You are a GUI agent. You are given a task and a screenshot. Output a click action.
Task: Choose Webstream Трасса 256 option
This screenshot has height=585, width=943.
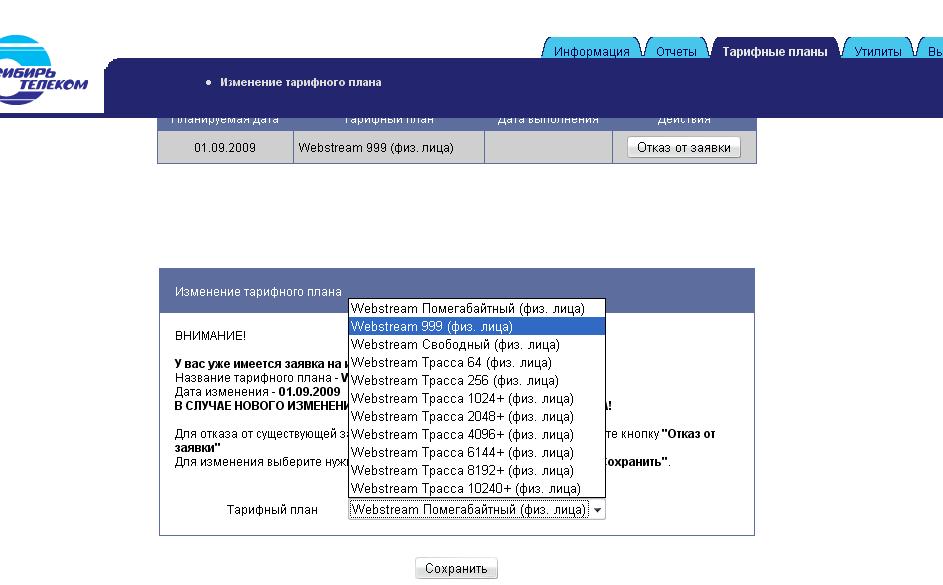(454, 381)
